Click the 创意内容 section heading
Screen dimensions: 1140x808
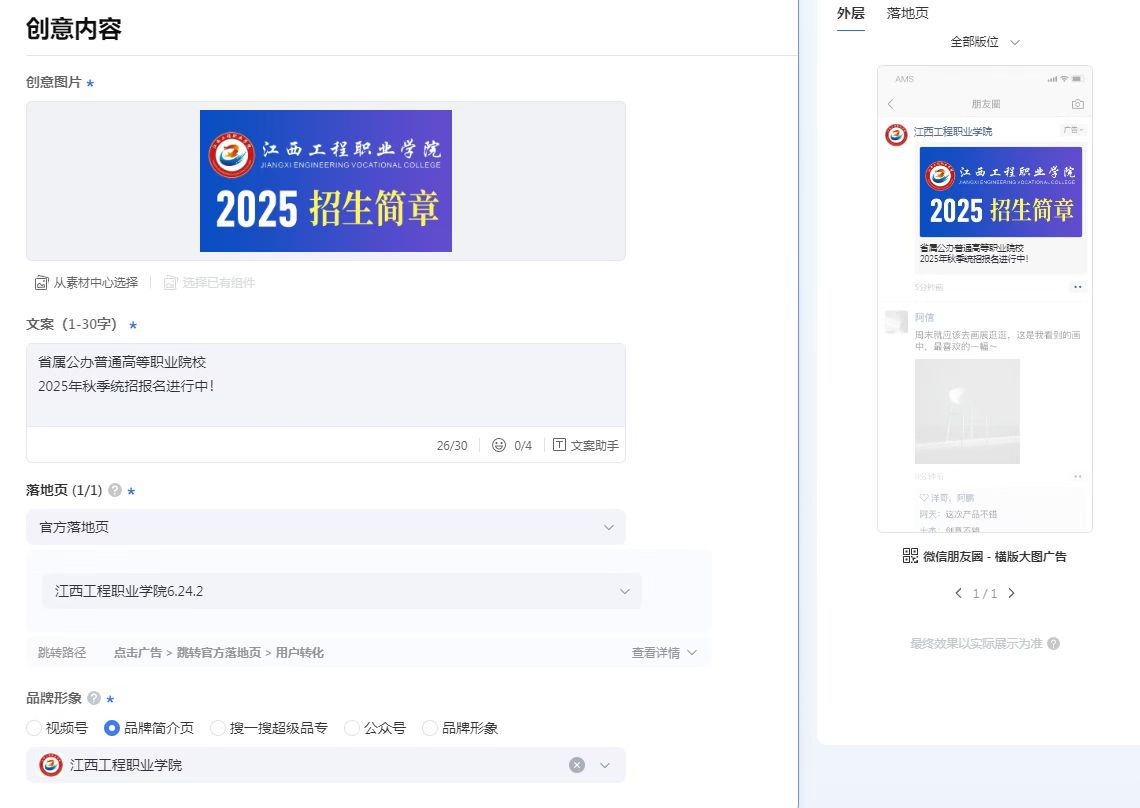point(73,29)
